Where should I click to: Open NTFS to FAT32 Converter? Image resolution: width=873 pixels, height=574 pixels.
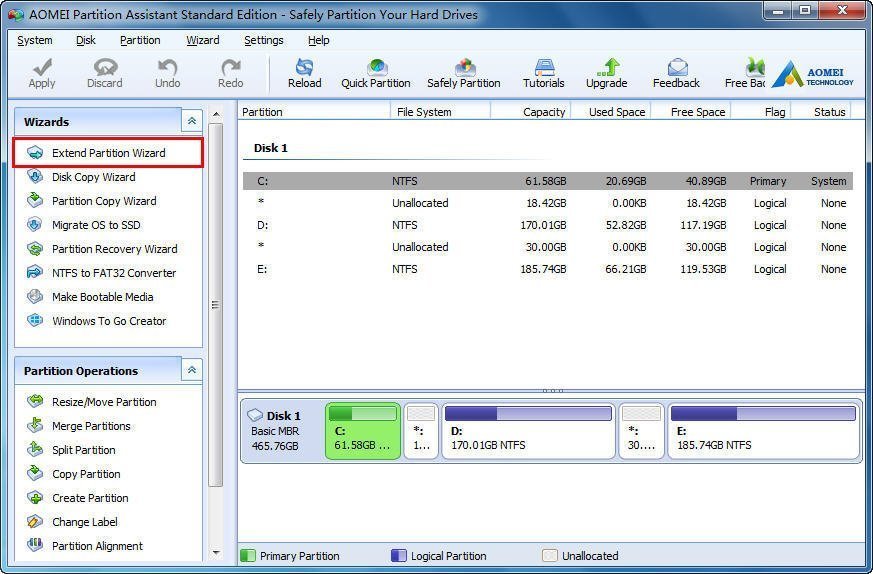coord(114,273)
